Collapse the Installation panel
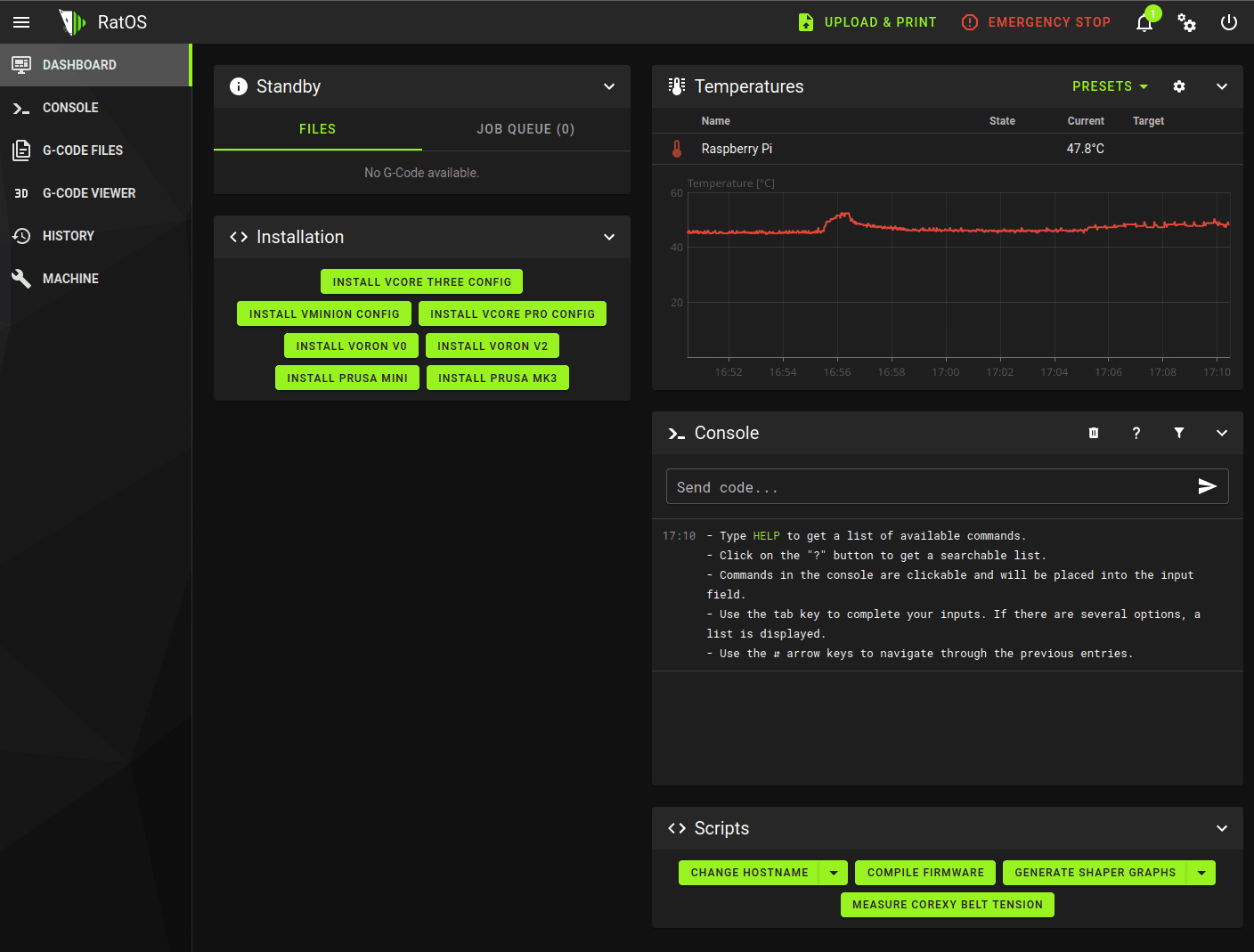This screenshot has width=1254, height=952. (x=609, y=237)
